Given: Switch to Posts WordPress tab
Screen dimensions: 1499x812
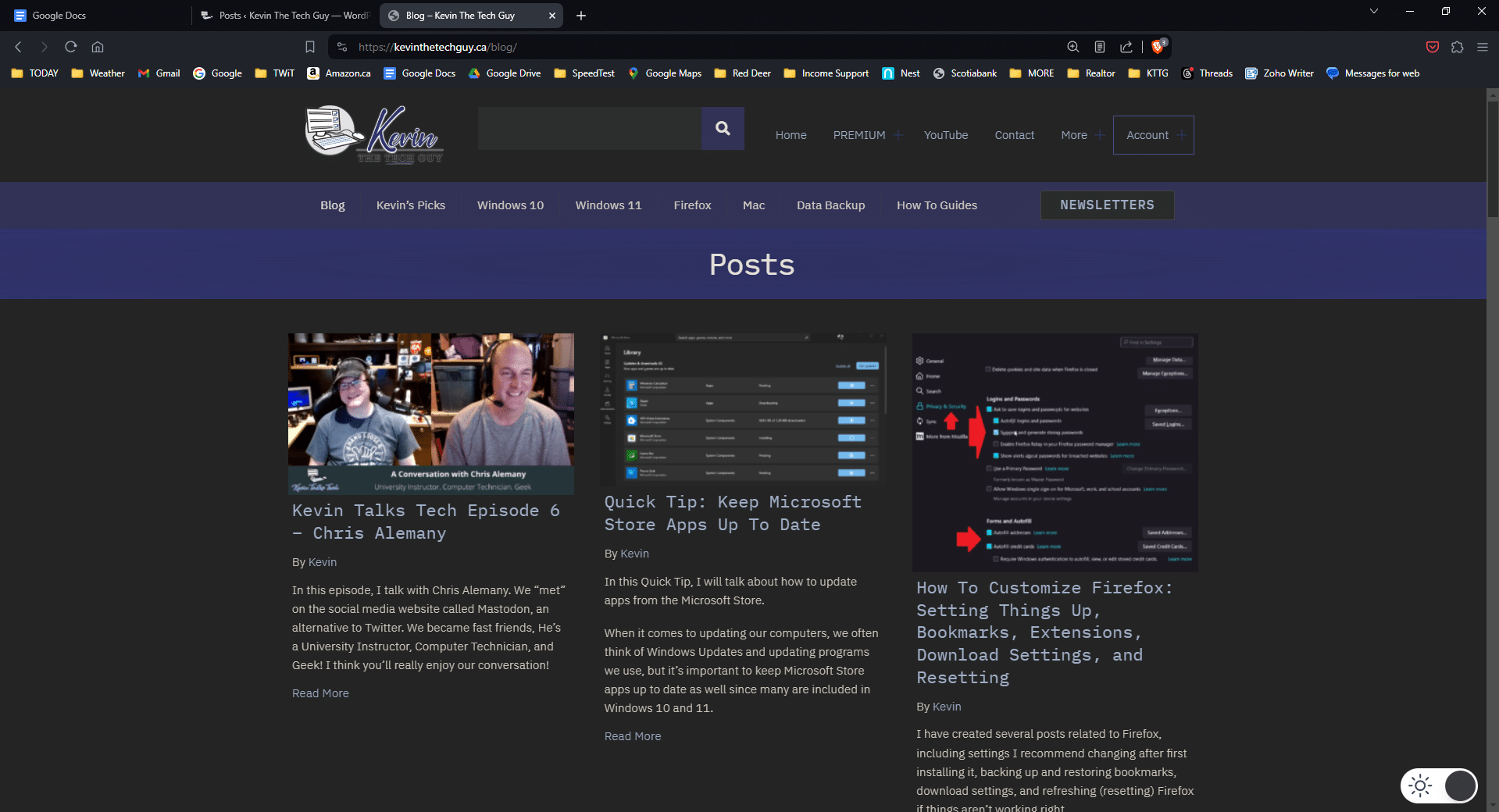Looking at the screenshot, I should pyautogui.click(x=285, y=16).
